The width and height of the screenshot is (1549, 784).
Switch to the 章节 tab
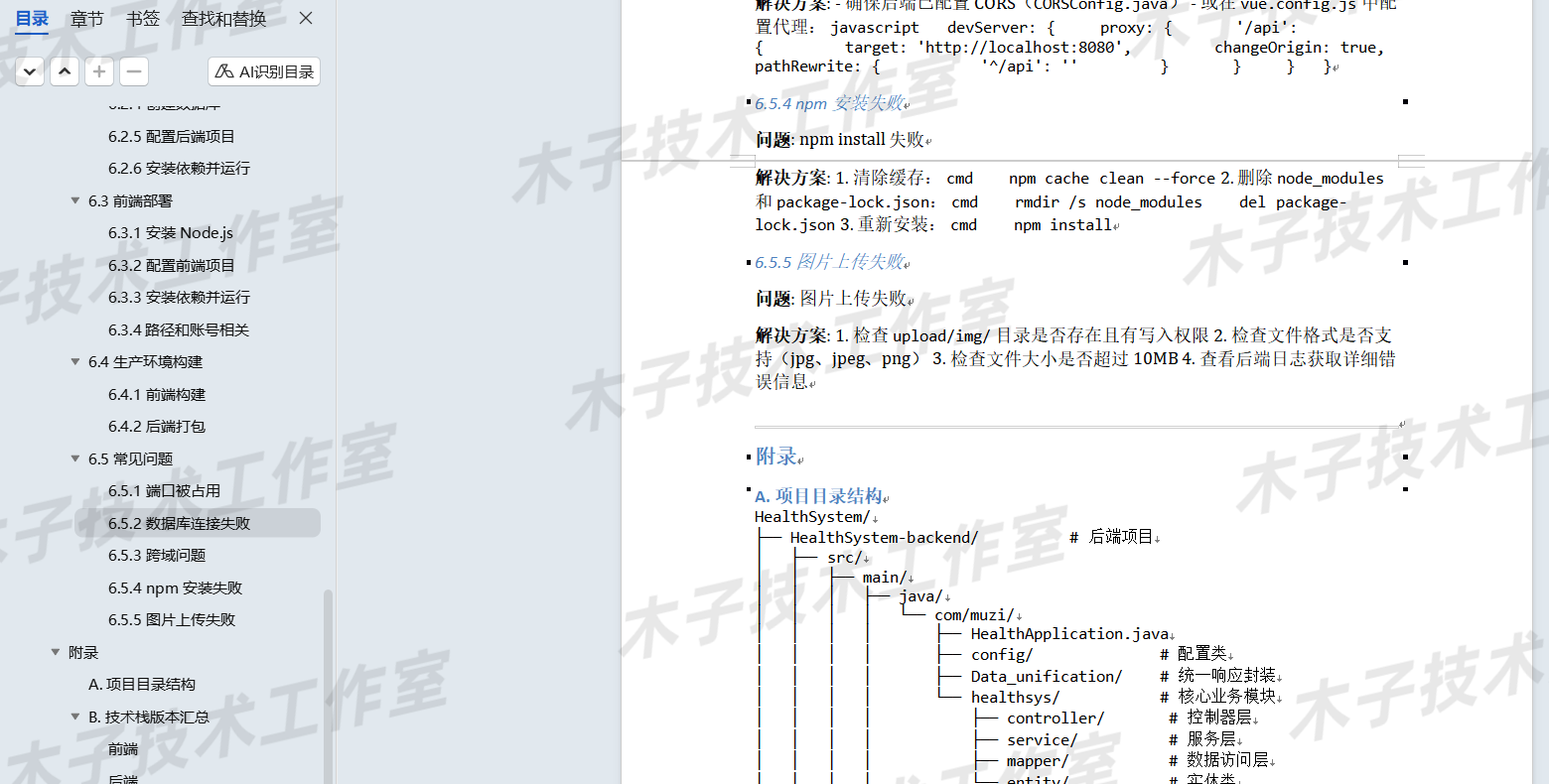coord(85,18)
